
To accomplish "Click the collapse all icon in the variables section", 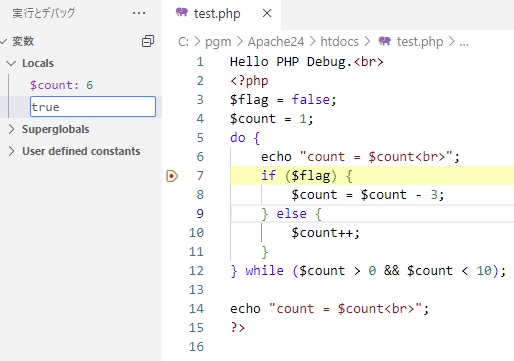I will click(148, 41).
